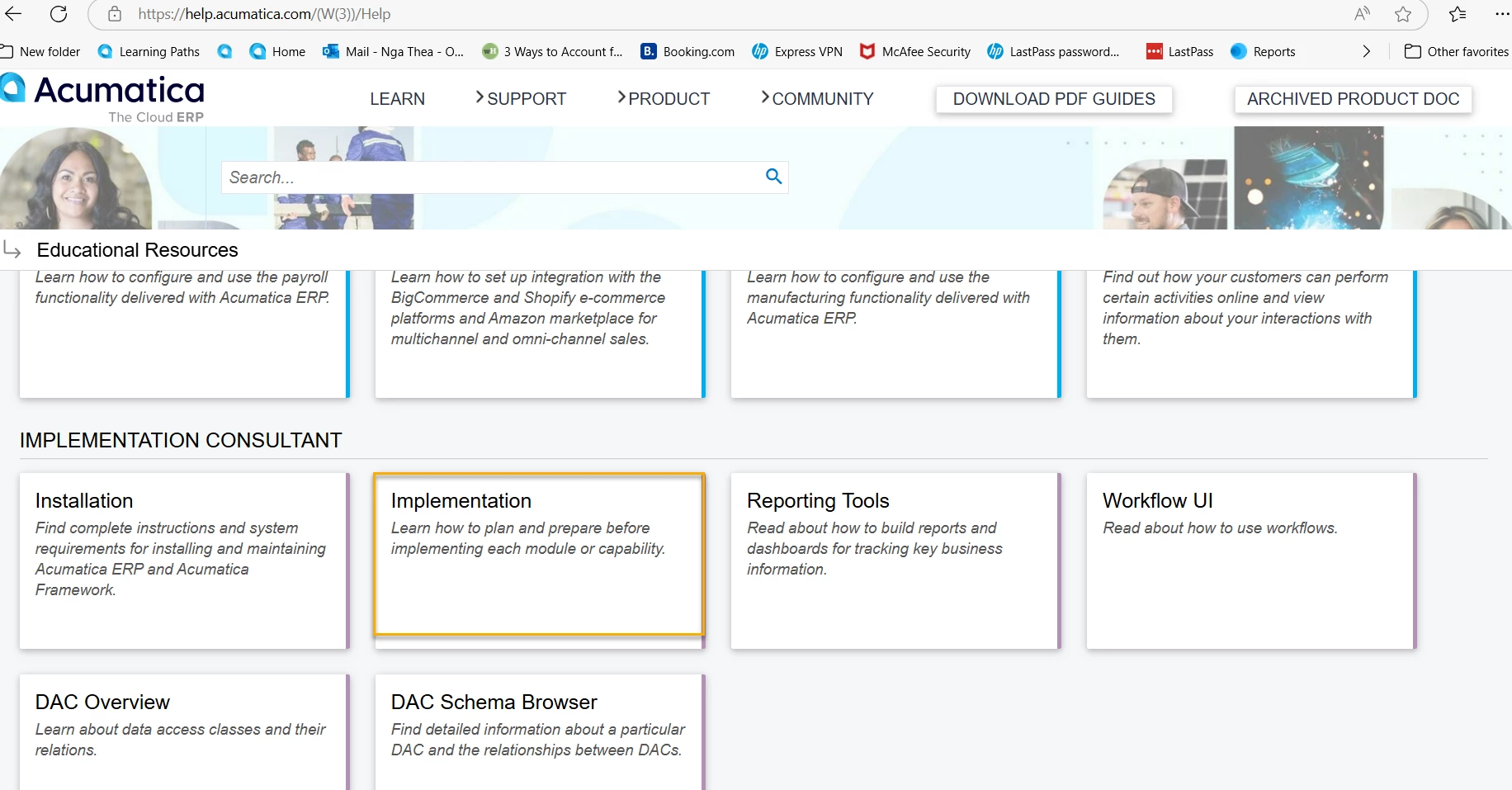Open Other favorites folder

[1457, 51]
